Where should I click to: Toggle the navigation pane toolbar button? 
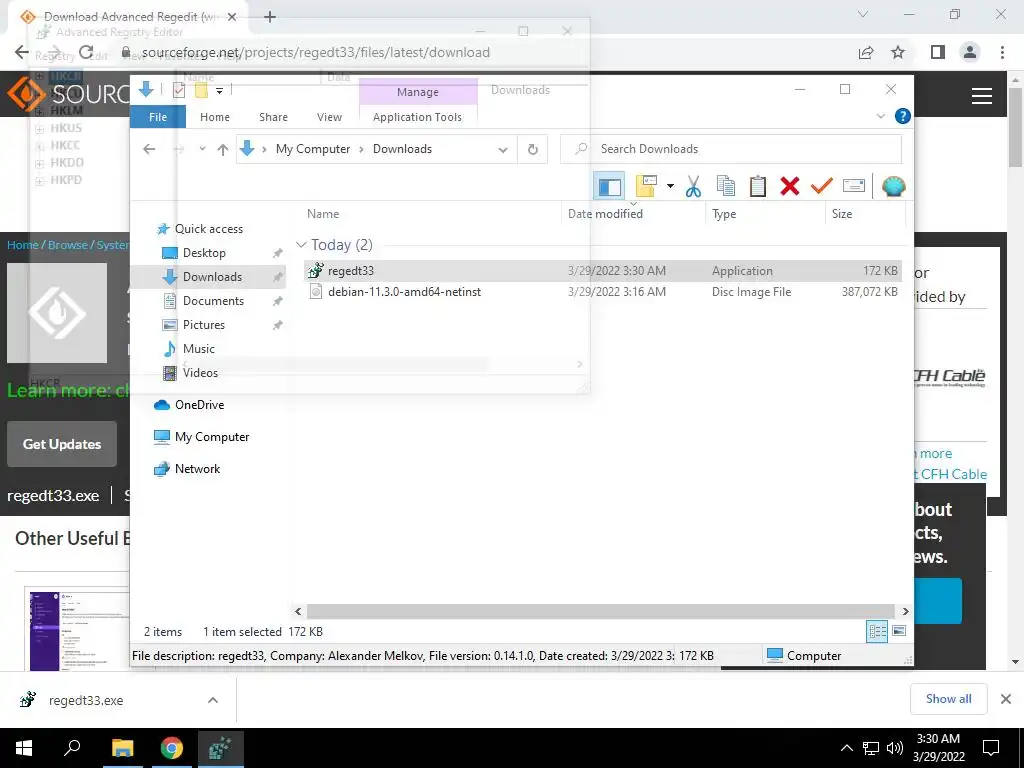(609, 187)
